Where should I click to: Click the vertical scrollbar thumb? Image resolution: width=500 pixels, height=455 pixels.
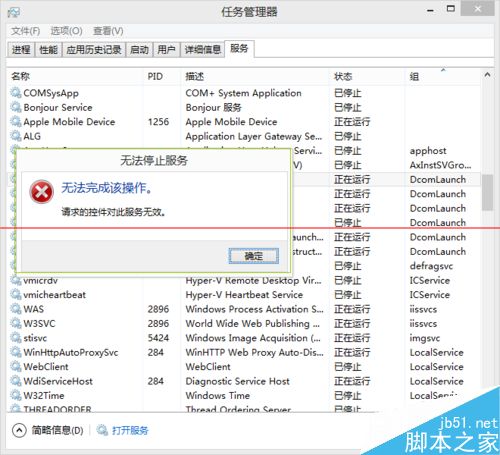(x=487, y=192)
